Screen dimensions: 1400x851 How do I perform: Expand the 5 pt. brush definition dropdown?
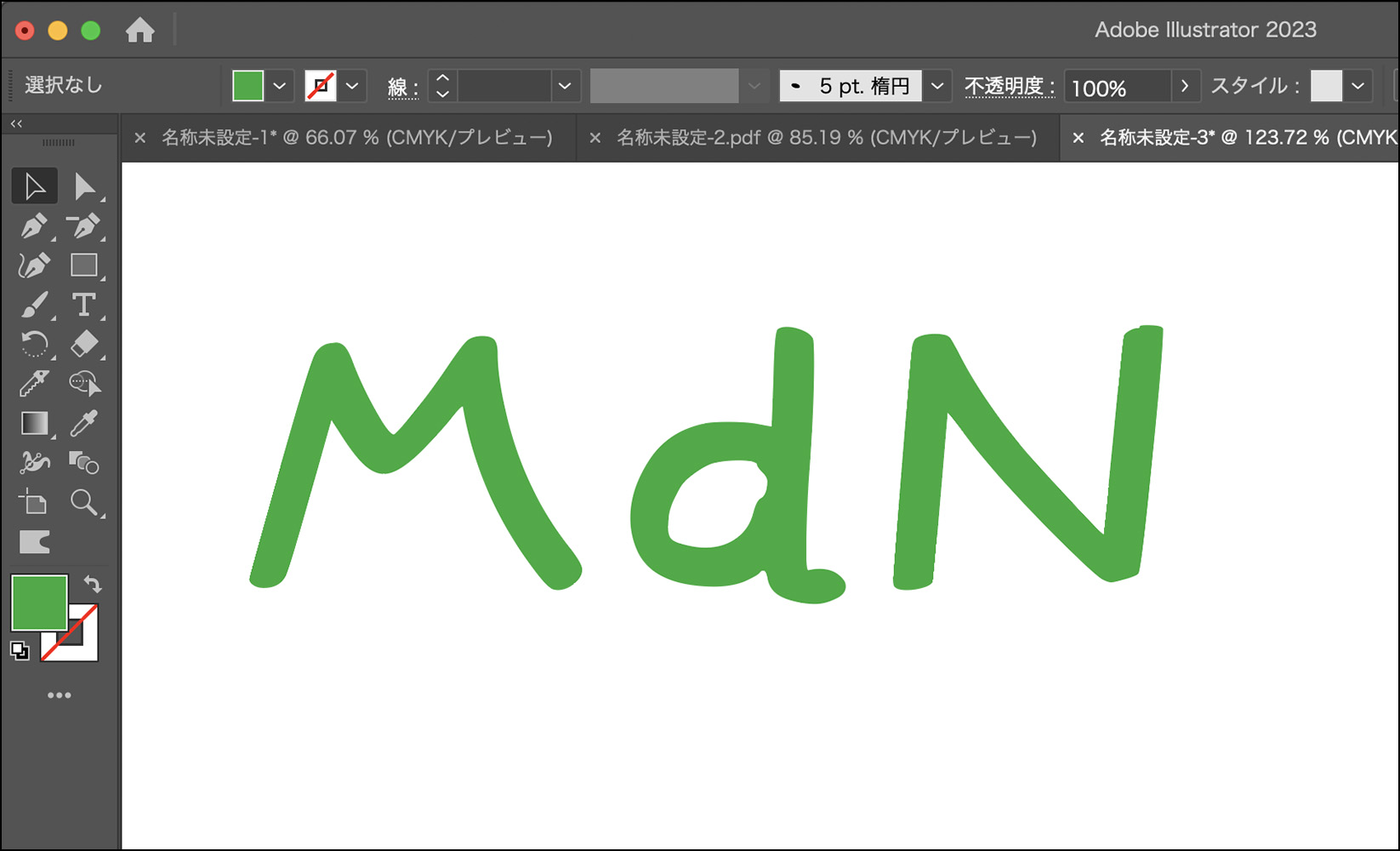pyautogui.click(x=937, y=86)
